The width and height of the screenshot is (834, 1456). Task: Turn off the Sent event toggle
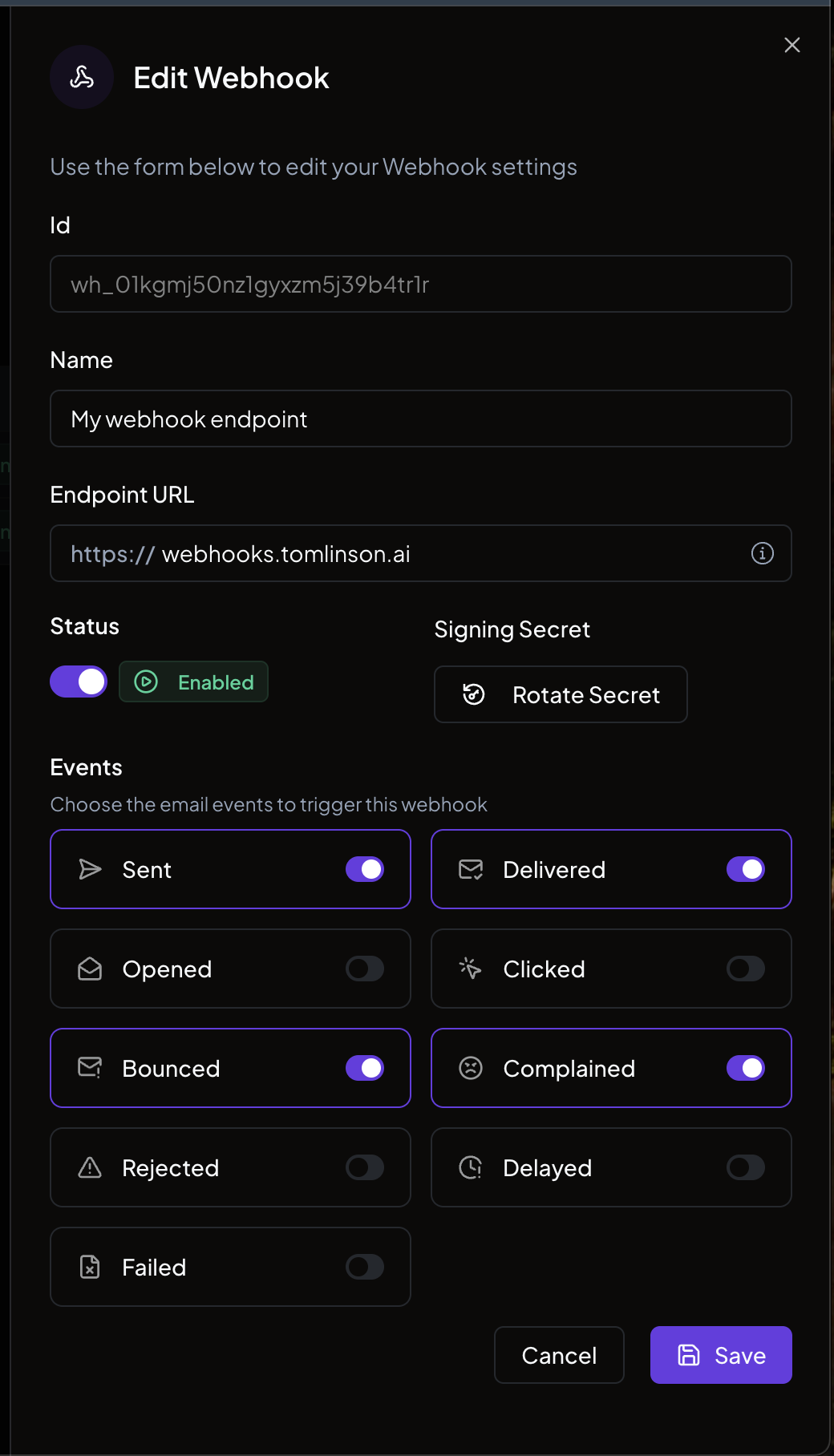363,869
